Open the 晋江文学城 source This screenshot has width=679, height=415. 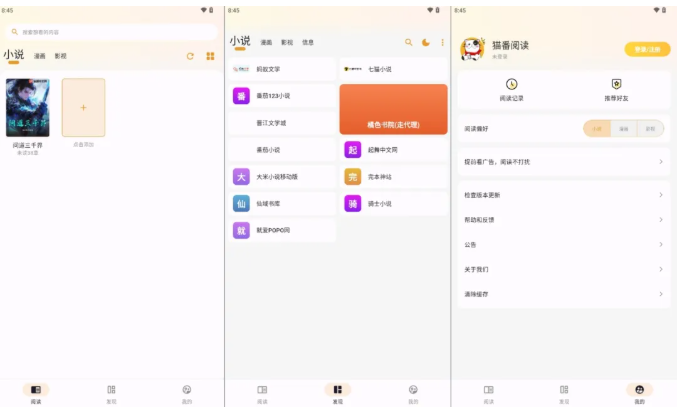tap(282, 123)
